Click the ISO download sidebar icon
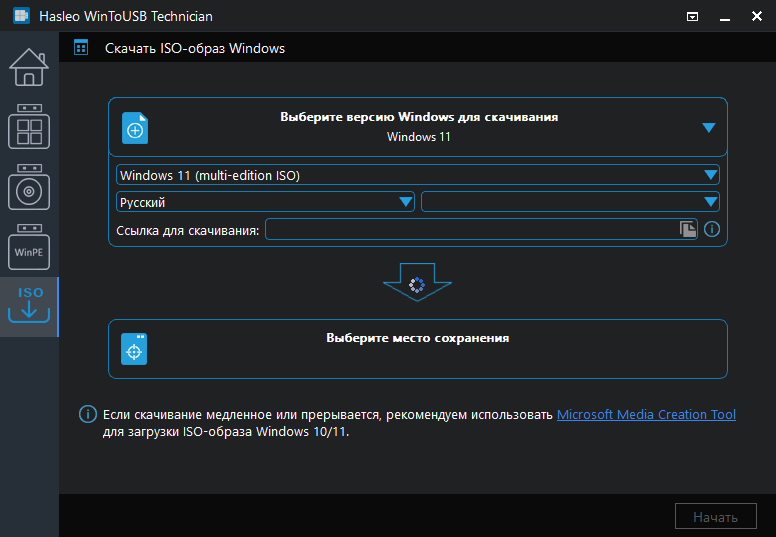The width and height of the screenshot is (776, 537). pyautogui.click(x=29, y=305)
